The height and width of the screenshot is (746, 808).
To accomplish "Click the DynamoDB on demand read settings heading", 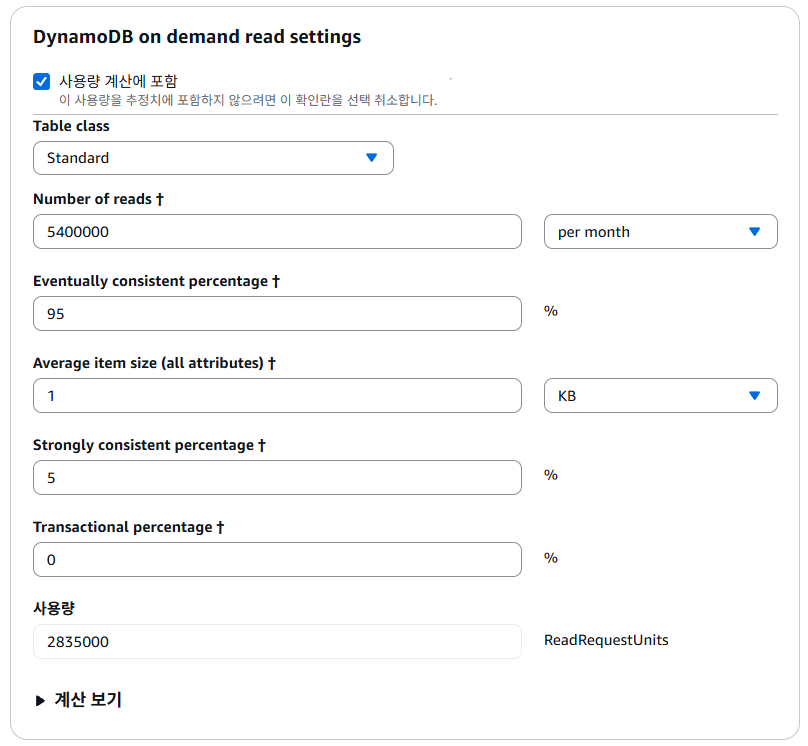I will click(197, 37).
